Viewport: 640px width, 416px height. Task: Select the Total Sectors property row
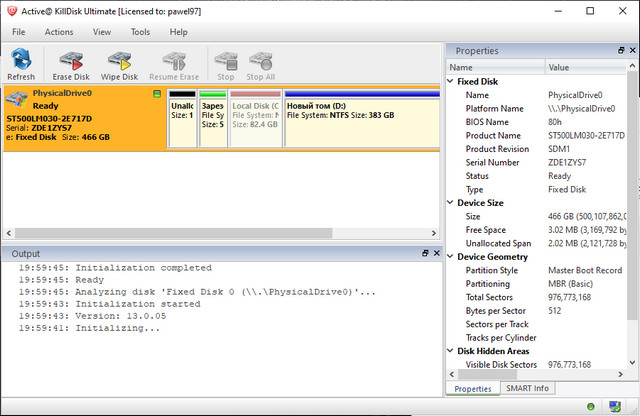(537, 297)
